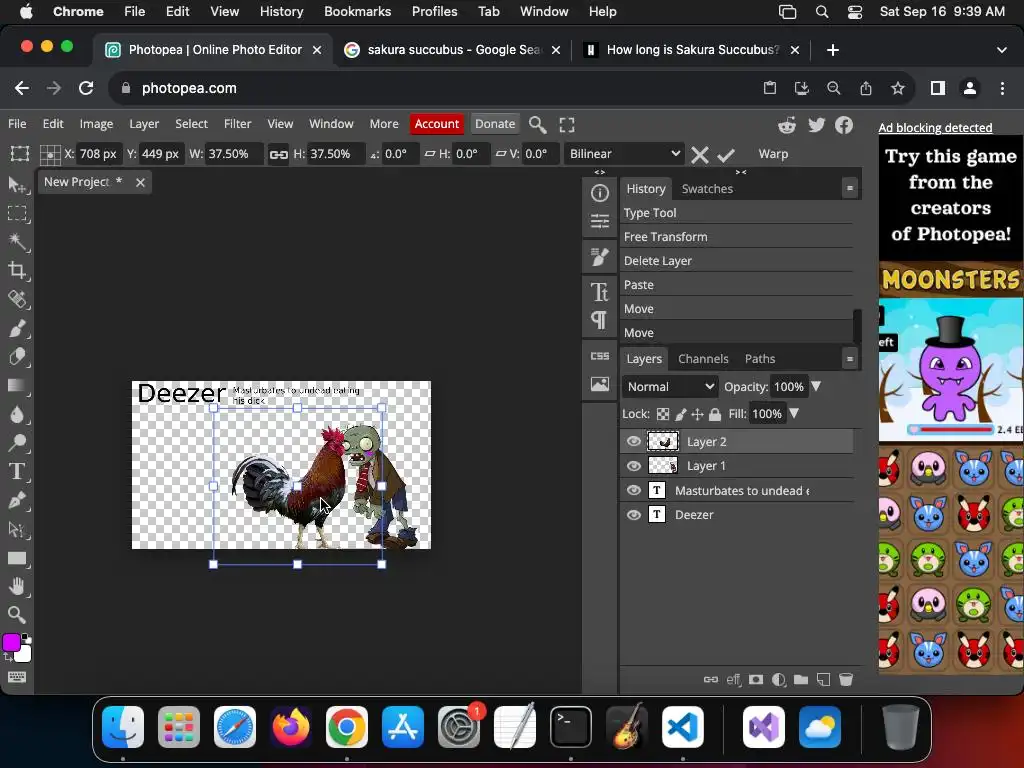1024x768 pixels.
Task: Open the History panel options menu
Action: coord(850,188)
